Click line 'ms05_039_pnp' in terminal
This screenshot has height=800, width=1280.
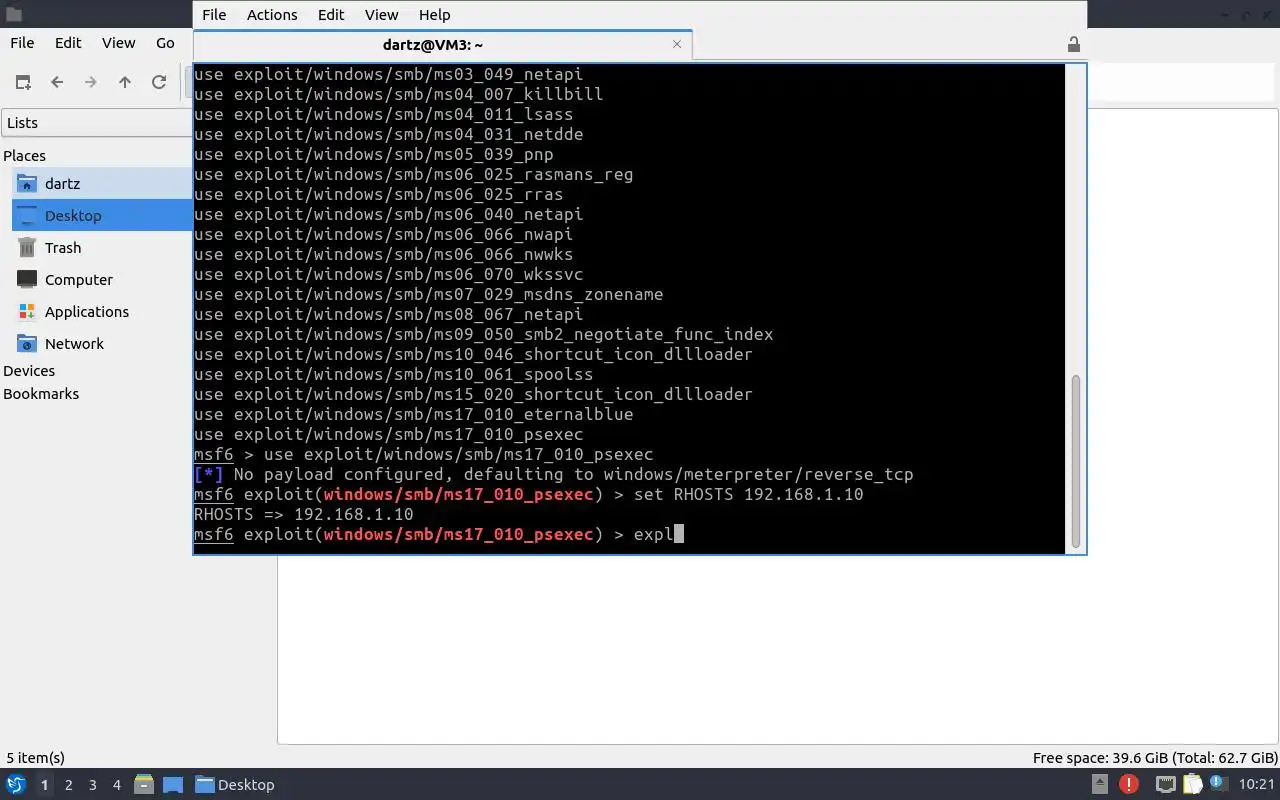[373, 154]
